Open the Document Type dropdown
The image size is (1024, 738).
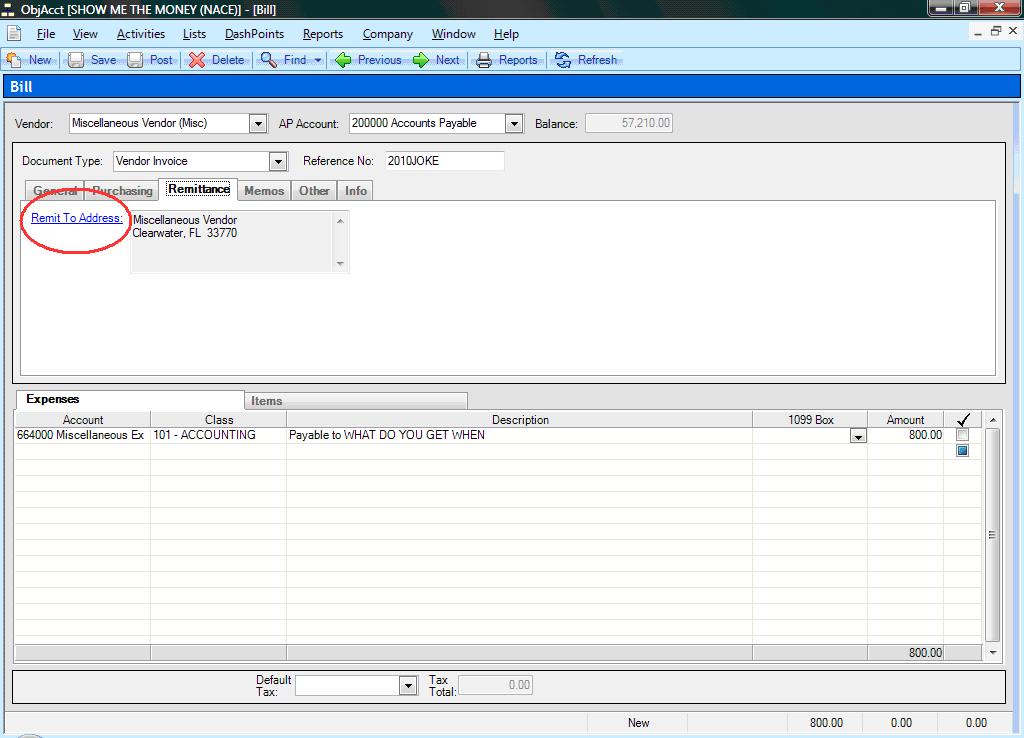click(278, 161)
